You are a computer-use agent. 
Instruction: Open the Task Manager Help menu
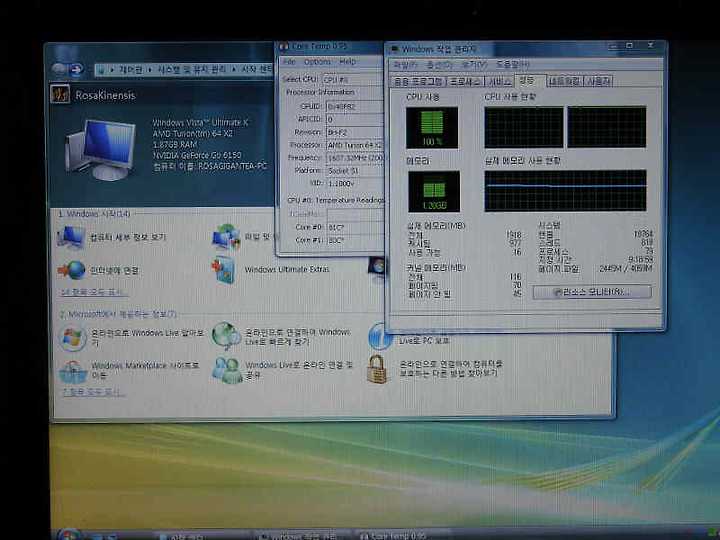click(x=513, y=65)
